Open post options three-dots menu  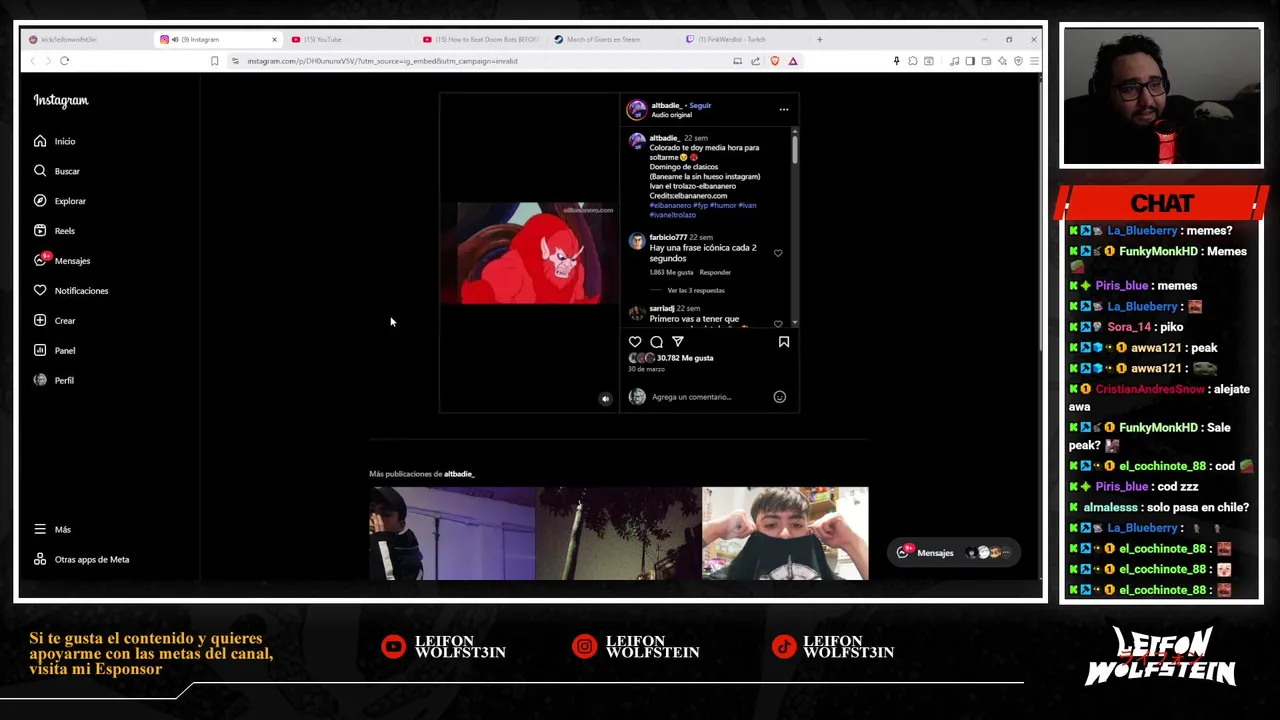click(x=784, y=109)
